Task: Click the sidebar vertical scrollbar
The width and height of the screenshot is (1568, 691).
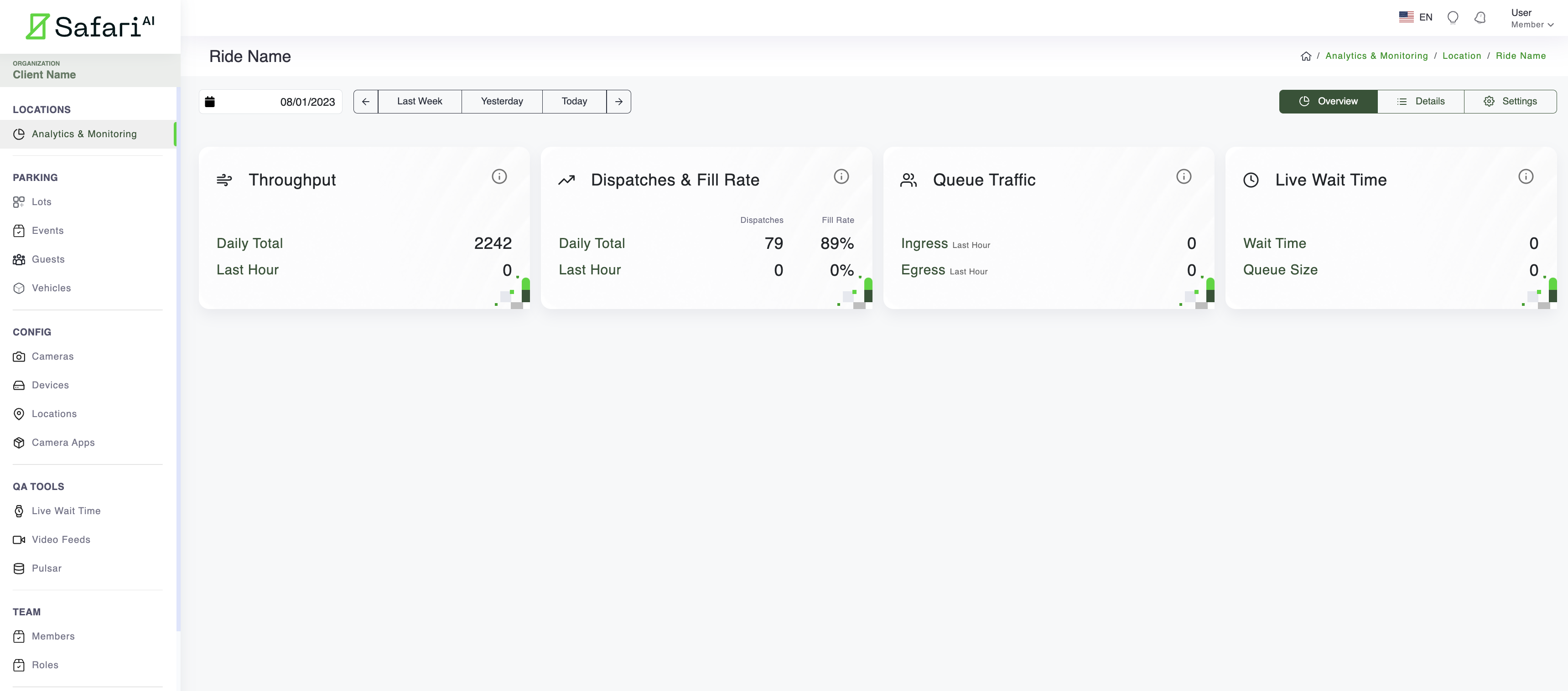Action: [178, 359]
